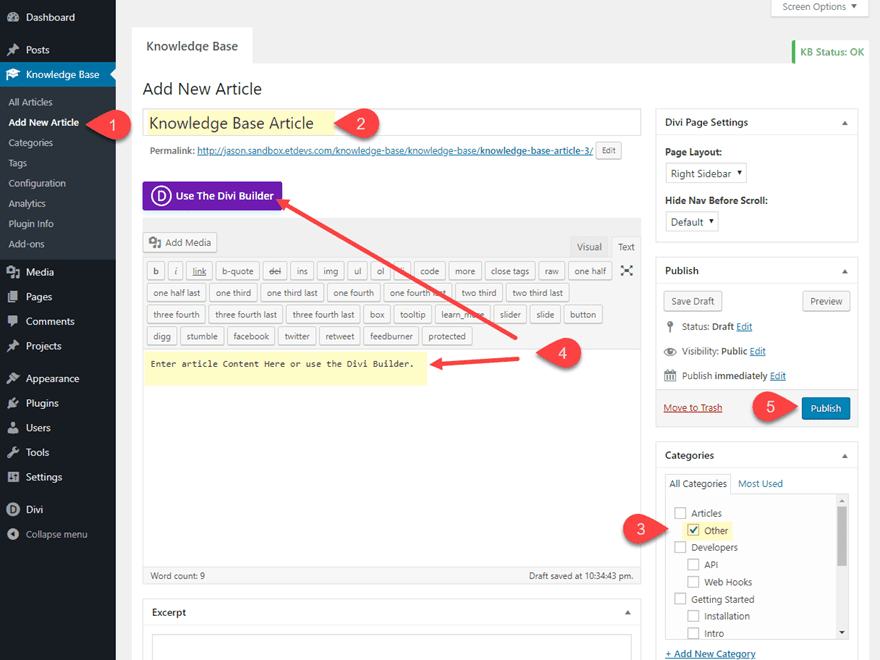Apply bold with the b toolbar button
This screenshot has height=660, width=880.
[155, 270]
